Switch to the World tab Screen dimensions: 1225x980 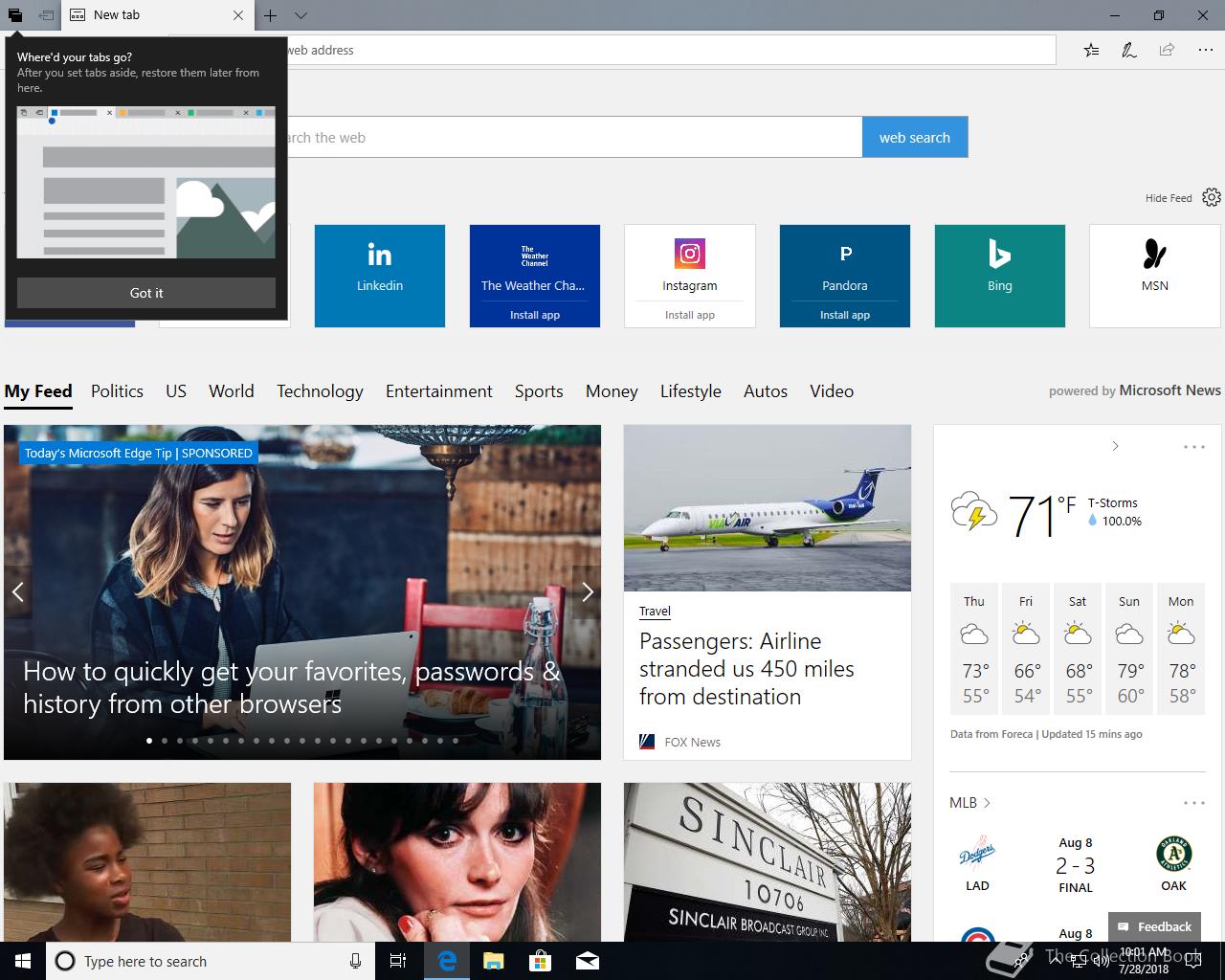(x=232, y=391)
